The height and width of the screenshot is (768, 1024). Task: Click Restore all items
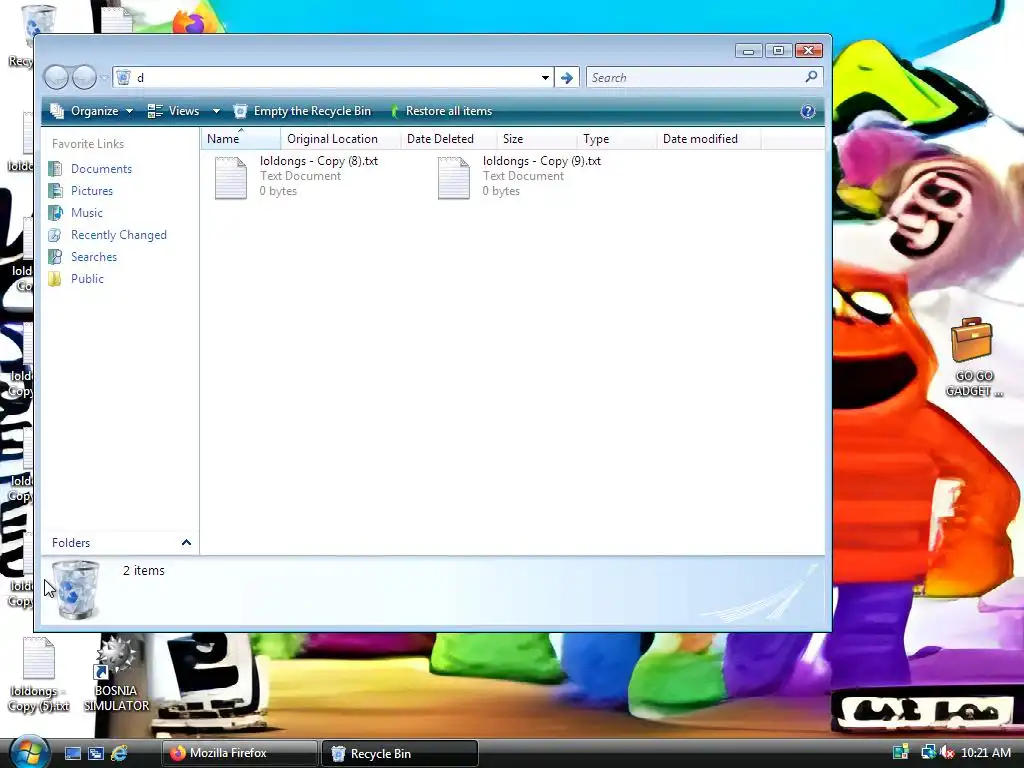click(441, 111)
